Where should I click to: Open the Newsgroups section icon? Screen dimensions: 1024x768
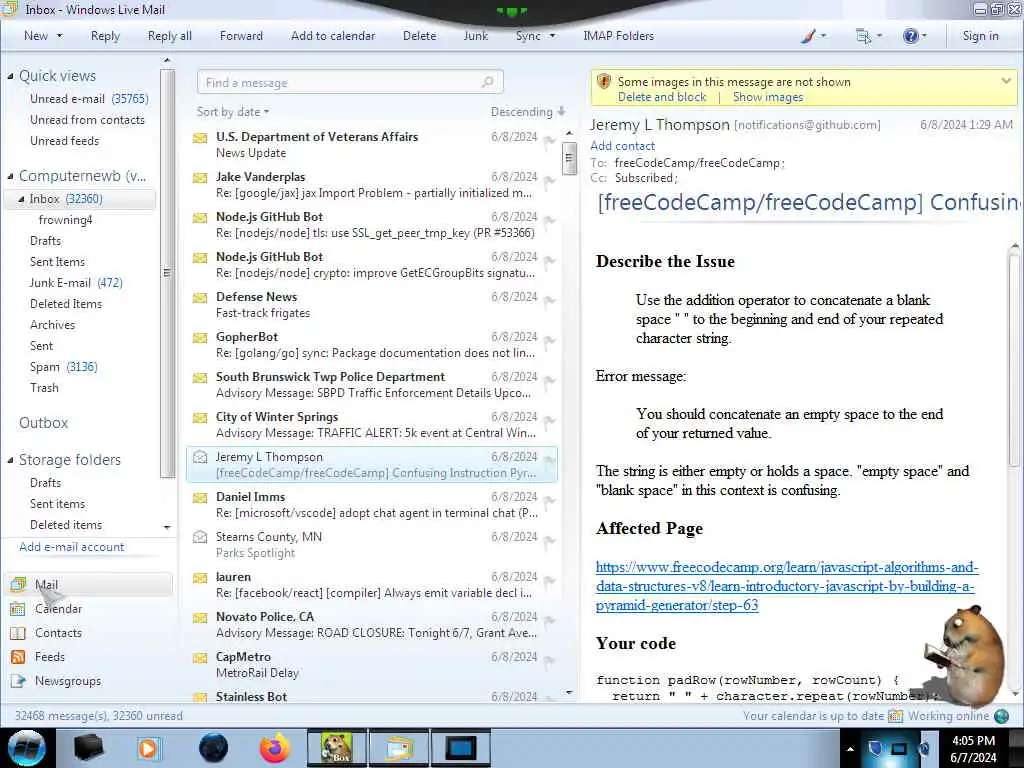pos(18,680)
